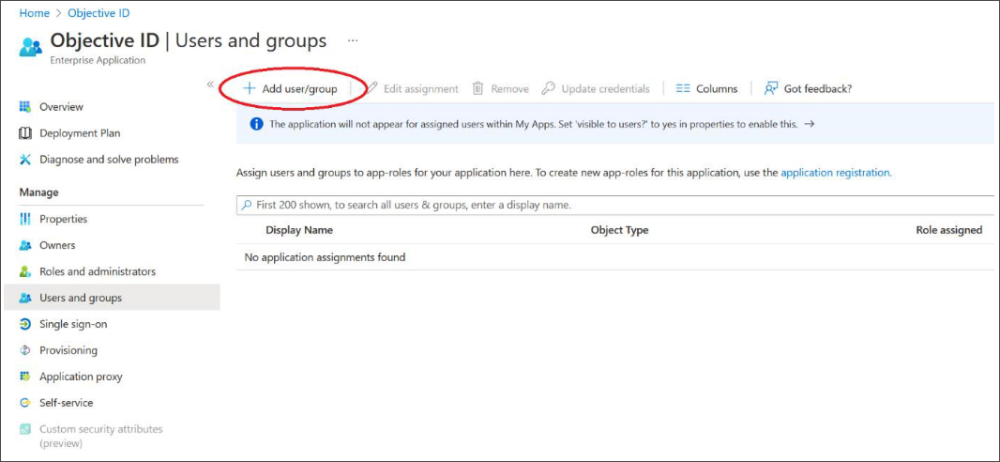Open the Properties icon in the Manage section

[26, 219]
